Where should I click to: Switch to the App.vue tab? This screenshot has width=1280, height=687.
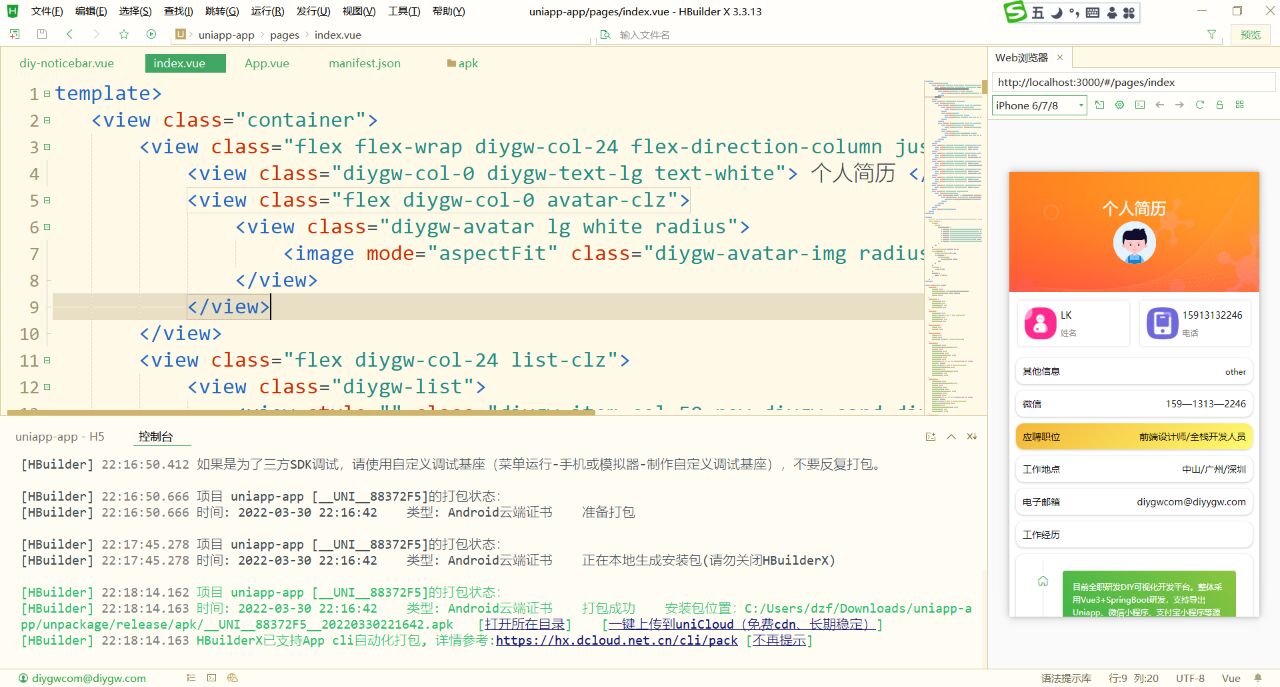(266, 62)
